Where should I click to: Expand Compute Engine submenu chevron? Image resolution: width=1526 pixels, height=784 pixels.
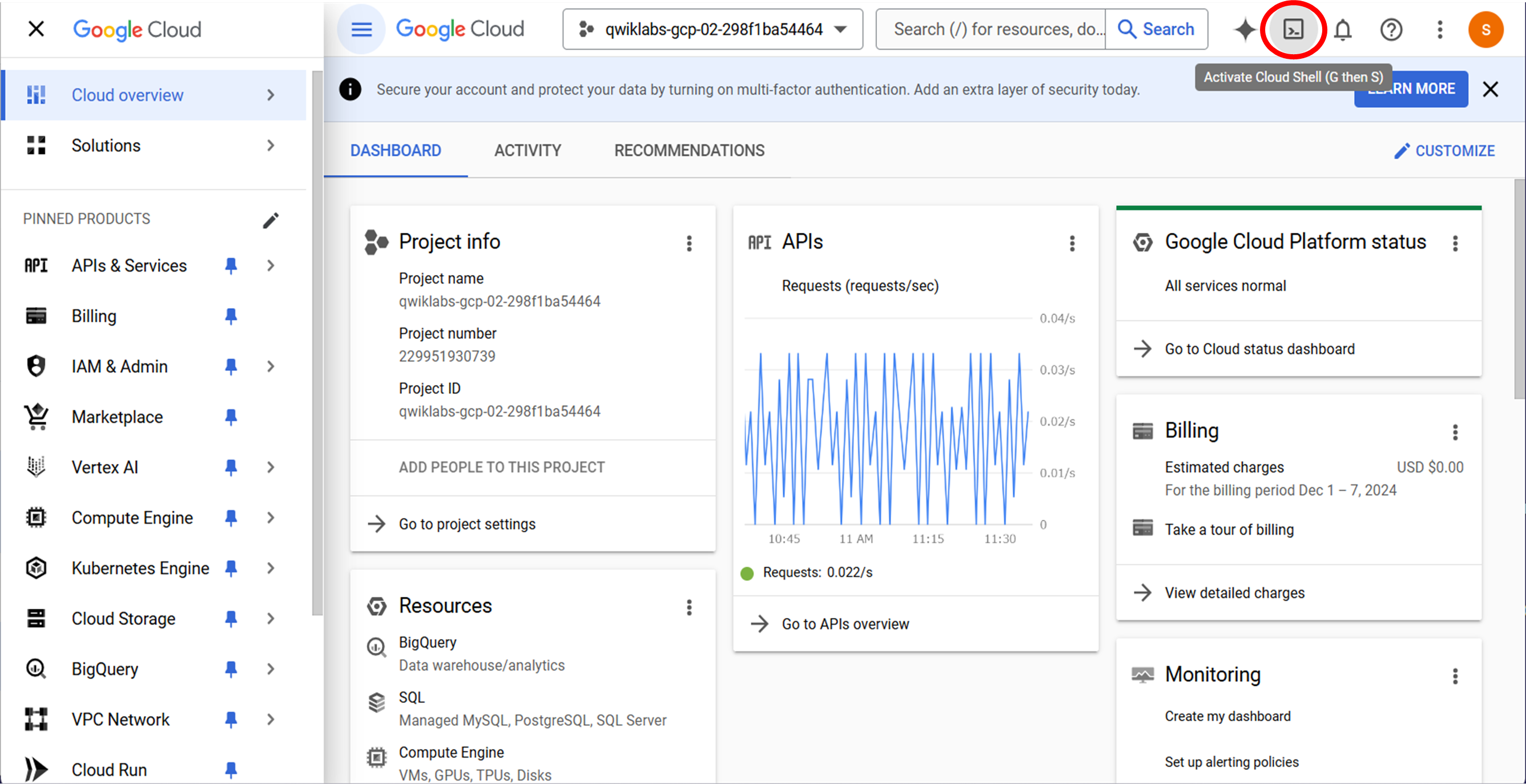pyautogui.click(x=271, y=518)
